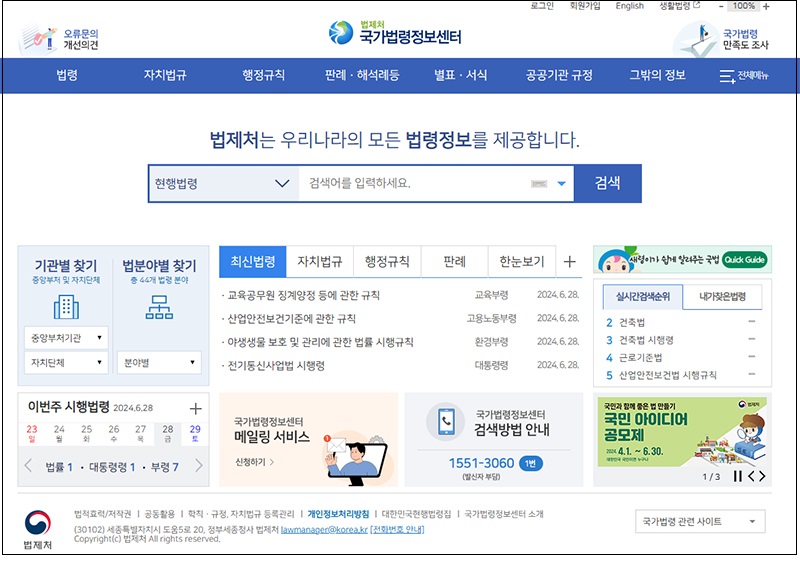Viewport: 800px width, 563px height.
Task: Open the 중앙부처기관 dropdown
Action: click(66, 338)
